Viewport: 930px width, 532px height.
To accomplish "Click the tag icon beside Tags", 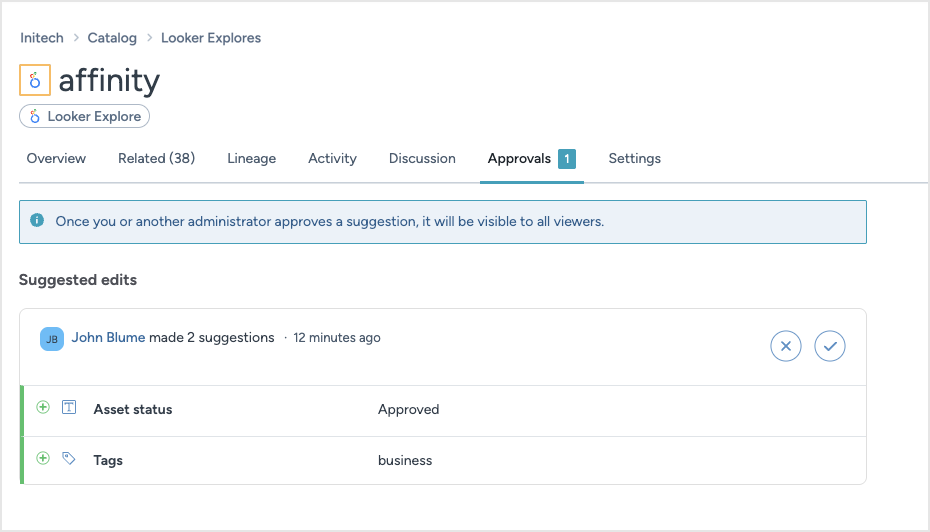I will point(69,458).
